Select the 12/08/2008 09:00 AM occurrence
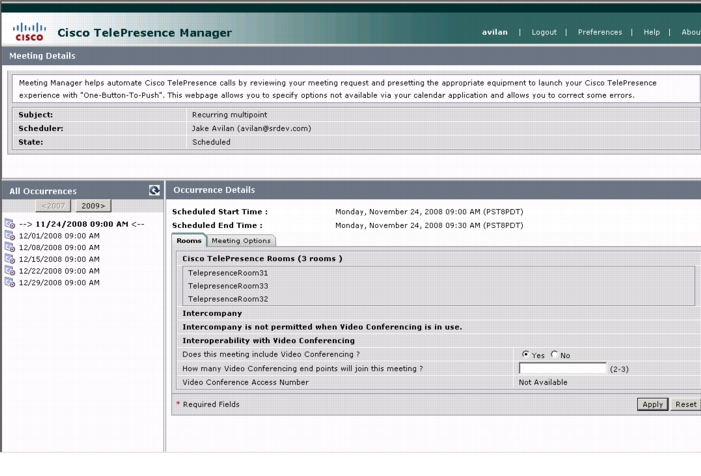701x476 pixels. tap(59, 247)
